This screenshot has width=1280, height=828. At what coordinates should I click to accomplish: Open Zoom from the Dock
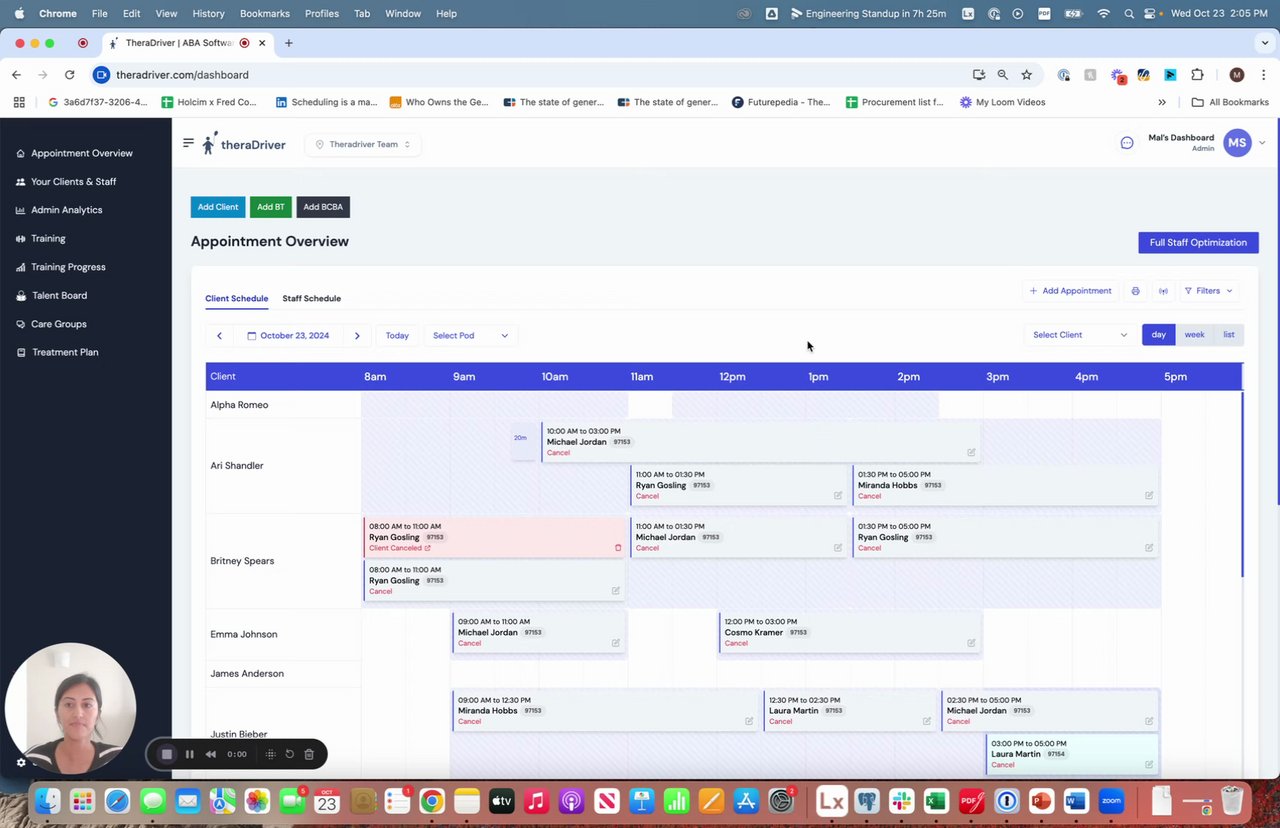pos(1111,801)
